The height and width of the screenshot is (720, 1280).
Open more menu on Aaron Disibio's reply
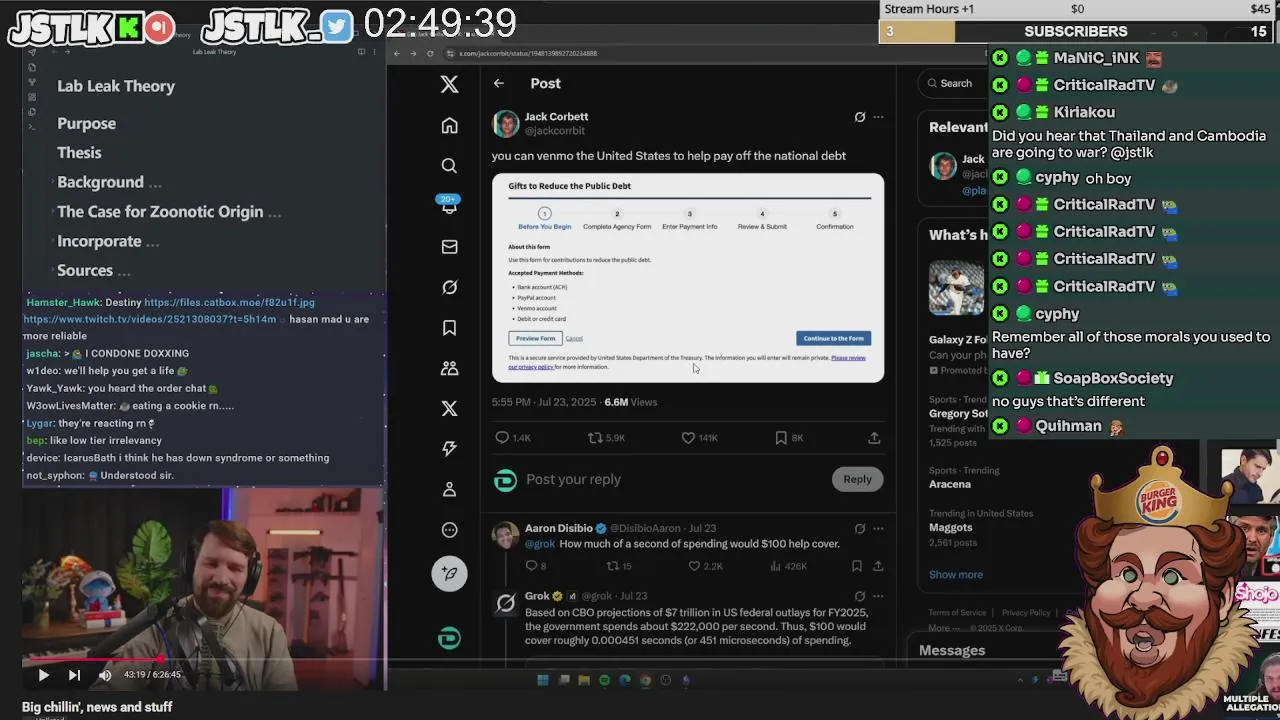click(x=878, y=528)
